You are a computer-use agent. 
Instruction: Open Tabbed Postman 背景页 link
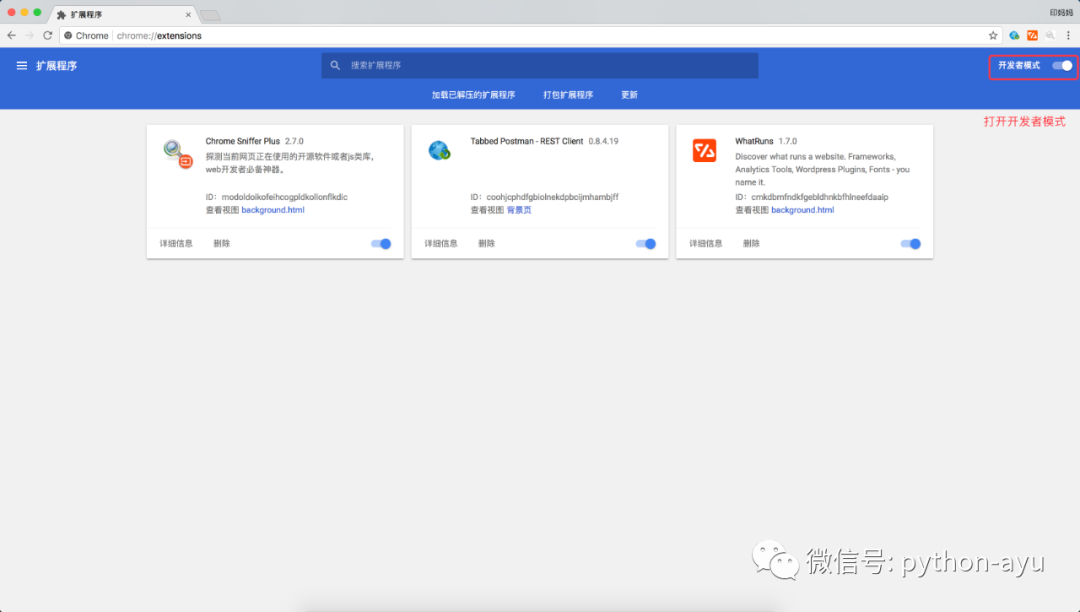519,210
